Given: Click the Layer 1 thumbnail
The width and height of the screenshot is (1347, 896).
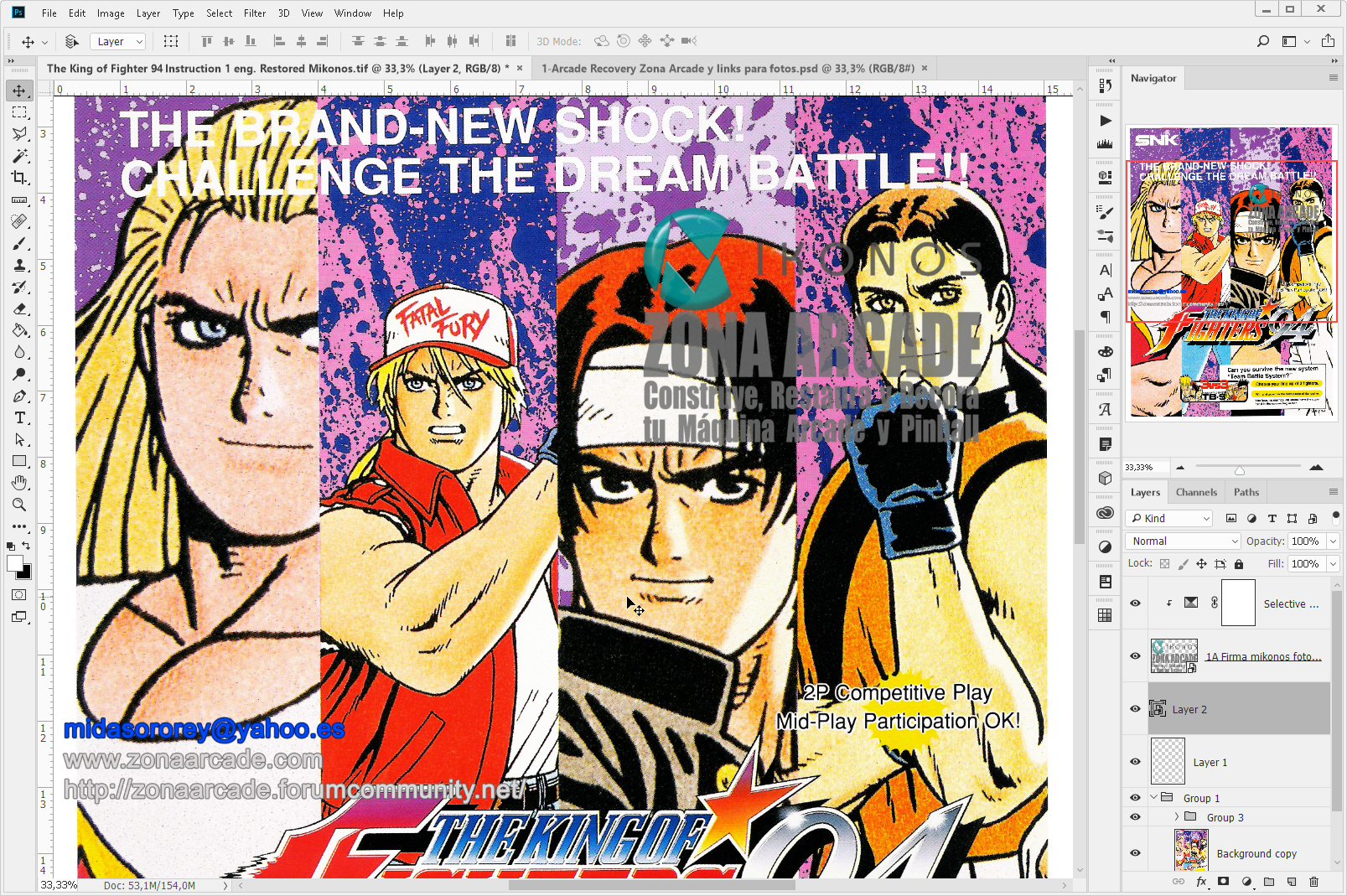Looking at the screenshot, I should coord(1167,761).
